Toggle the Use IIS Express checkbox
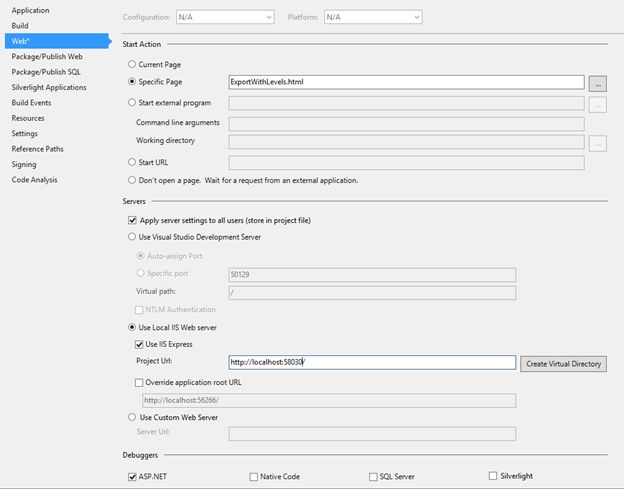 (x=139, y=345)
